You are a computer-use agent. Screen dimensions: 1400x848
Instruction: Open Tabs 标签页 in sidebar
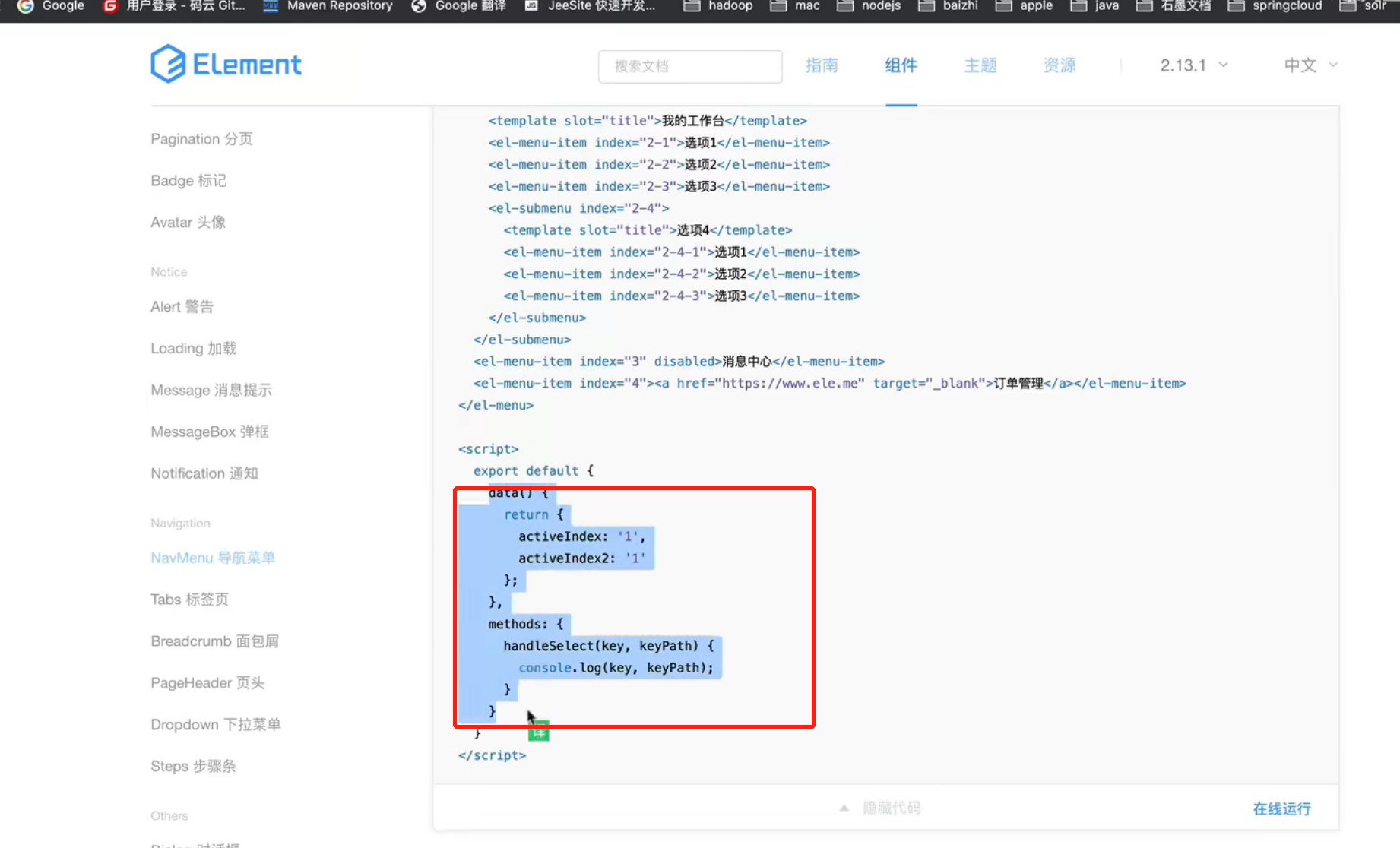tap(189, 600)
